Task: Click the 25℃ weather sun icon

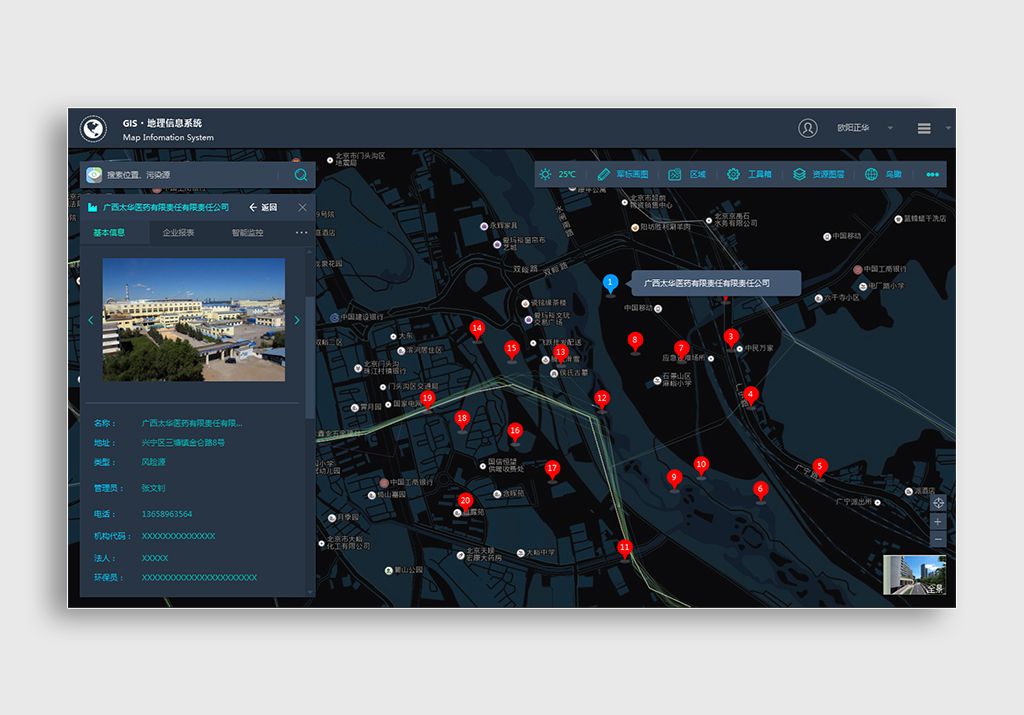Action: 545,174
